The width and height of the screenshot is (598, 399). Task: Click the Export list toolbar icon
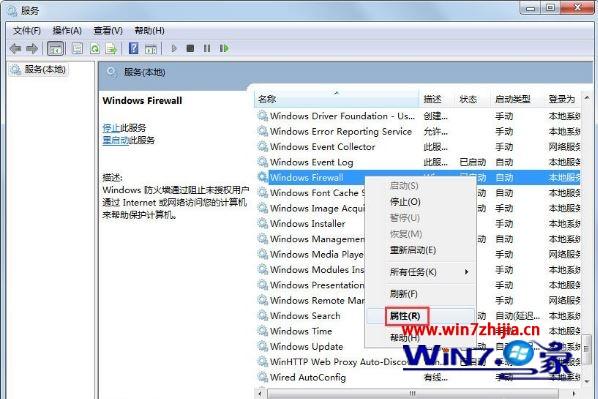tap(111, 48)
